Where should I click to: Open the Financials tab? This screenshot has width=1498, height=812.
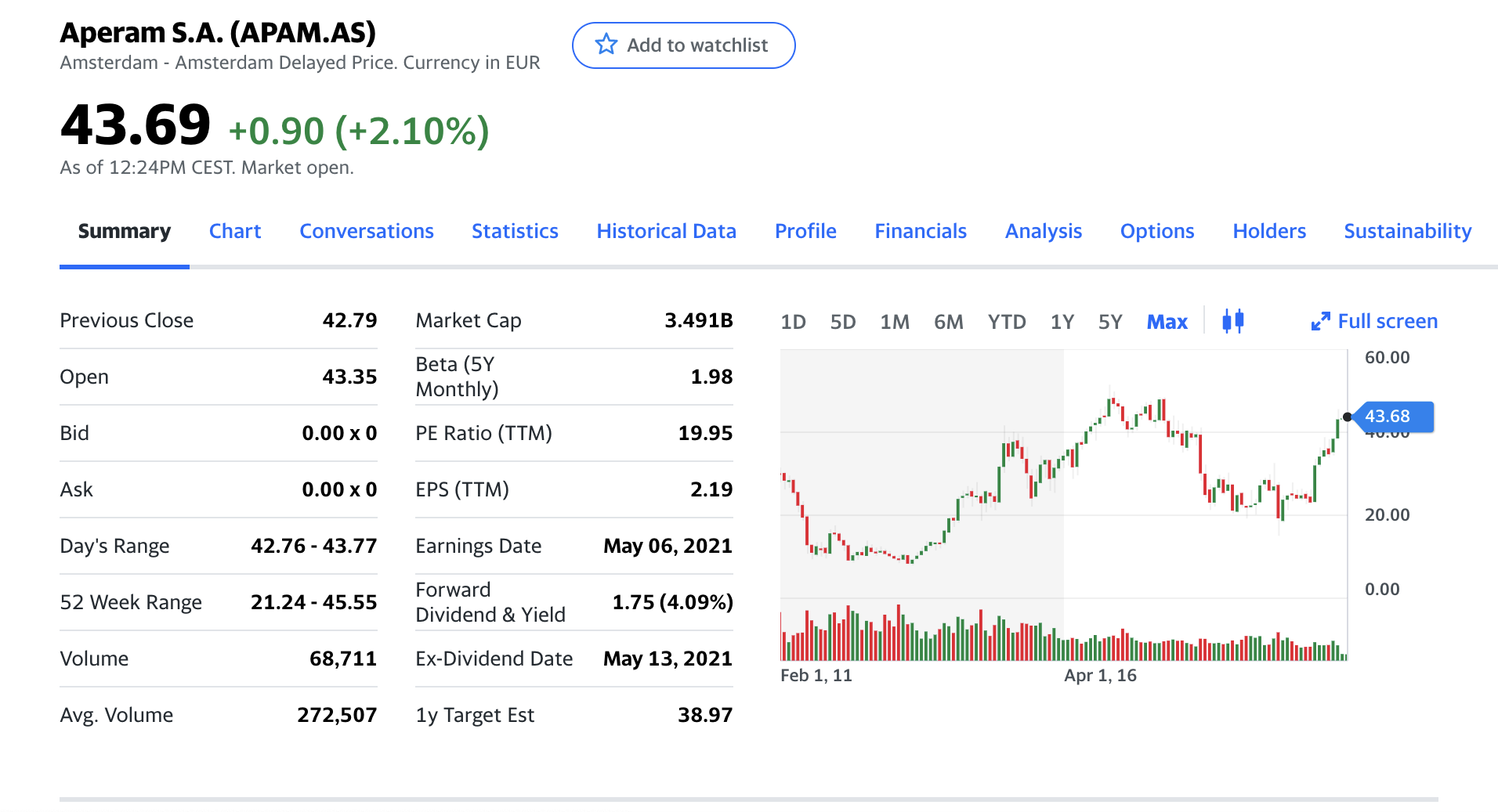[921, 231]
